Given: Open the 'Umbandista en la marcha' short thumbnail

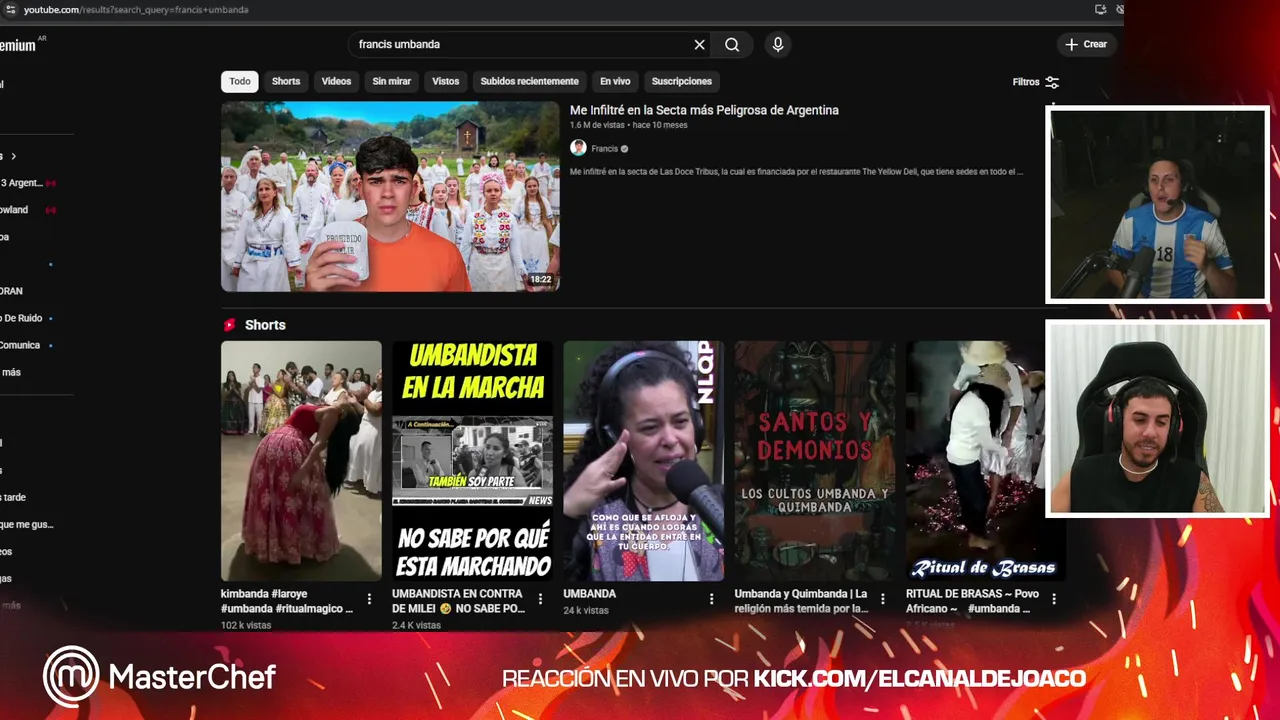Looking at the screenshot, I should 472,461.
